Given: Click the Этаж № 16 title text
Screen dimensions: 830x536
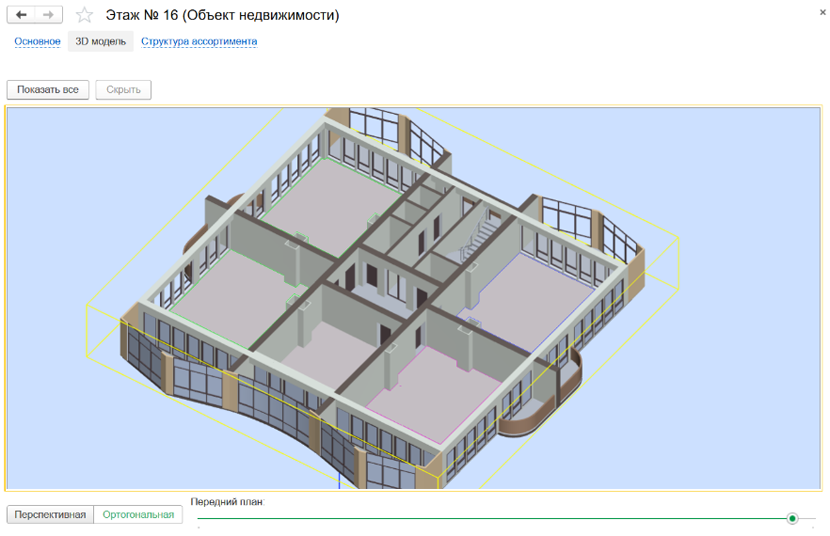Looking at the screenshot, I should [222, 15].
